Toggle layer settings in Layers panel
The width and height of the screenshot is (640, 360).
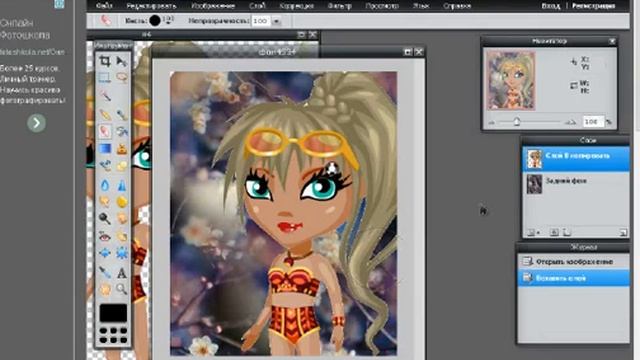coord(532,233)
